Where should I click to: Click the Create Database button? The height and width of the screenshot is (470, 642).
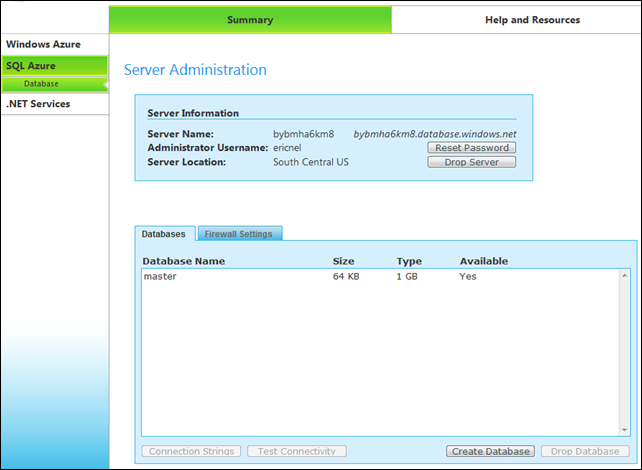491,451
